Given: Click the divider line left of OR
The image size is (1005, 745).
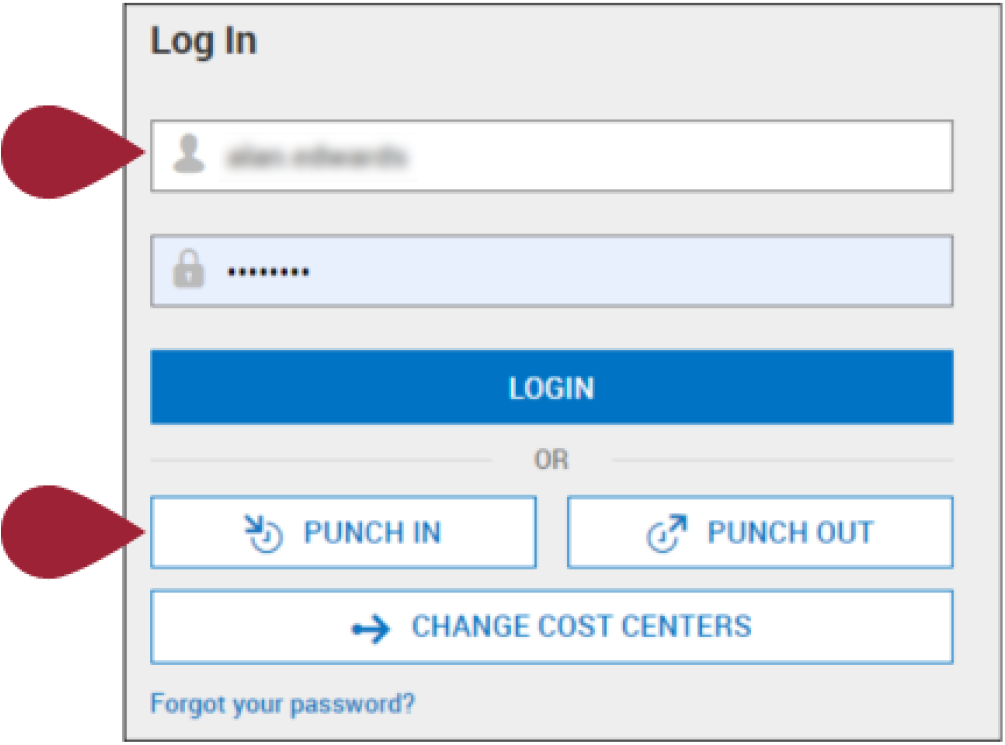Looking at the screenshot, I should [321, 460].
